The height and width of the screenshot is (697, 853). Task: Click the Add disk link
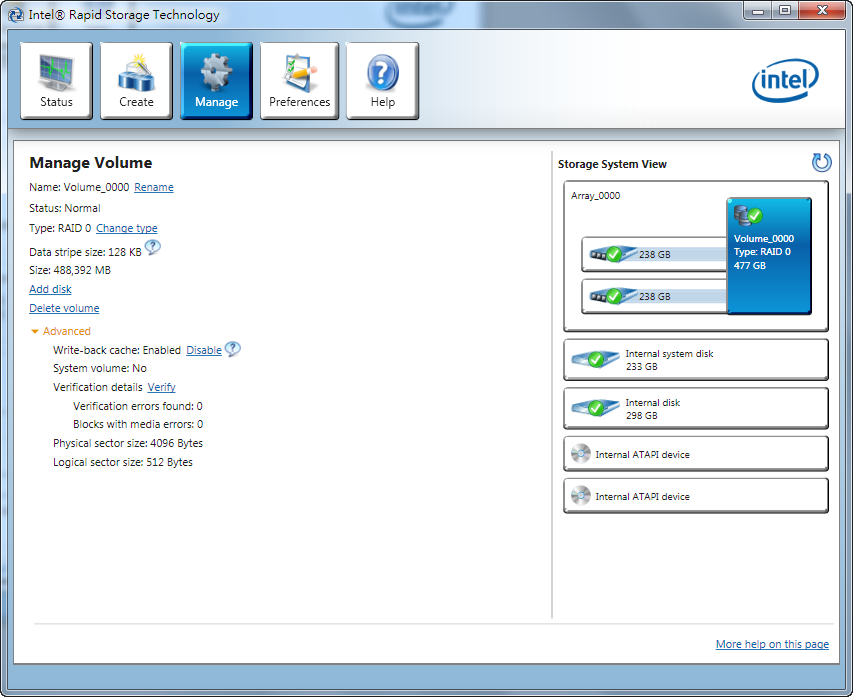pyautogui.click(x=50, y=289)
